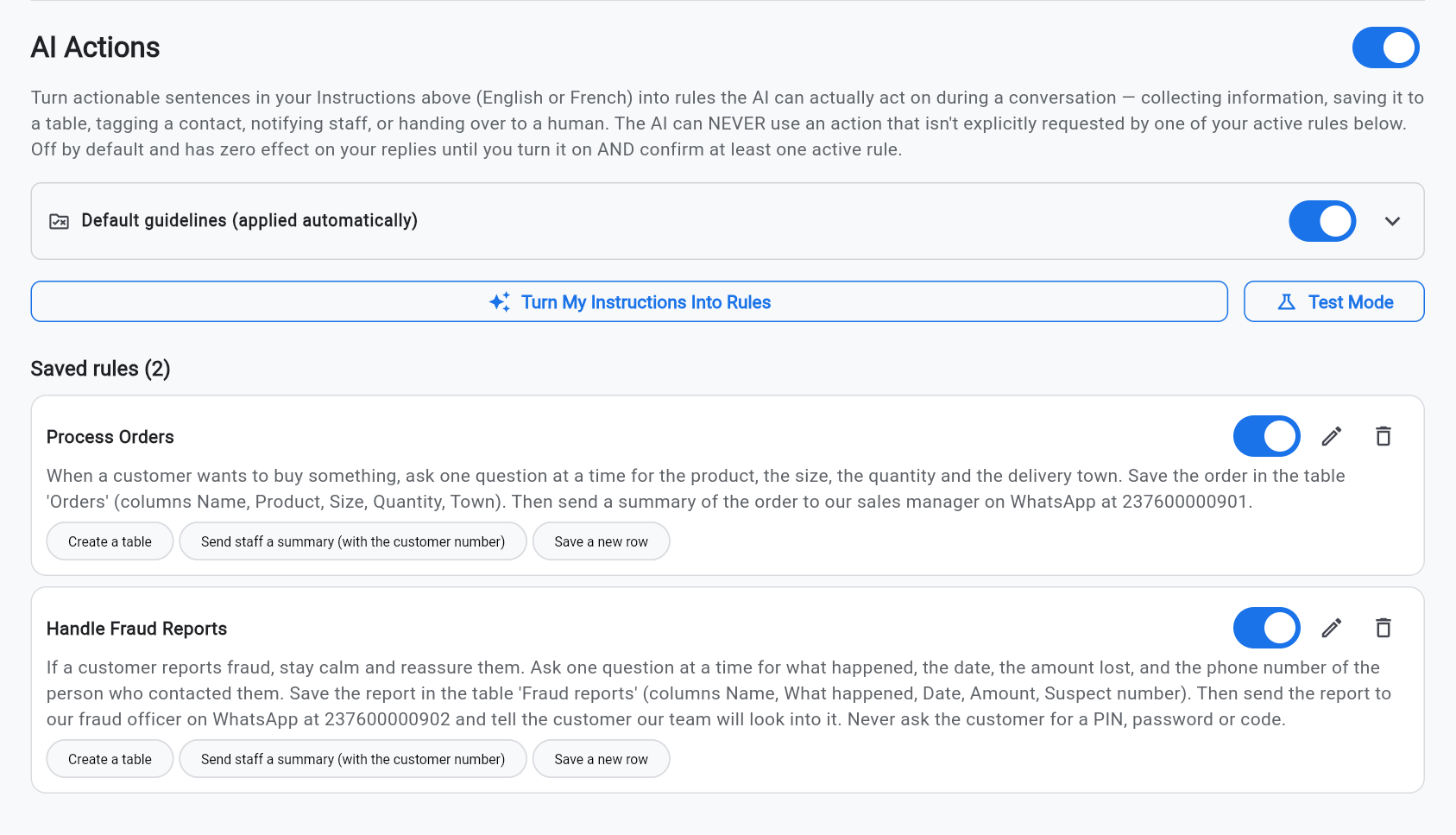Open Test Mode
The image size is (1456, 835).
coord(1334,301)
